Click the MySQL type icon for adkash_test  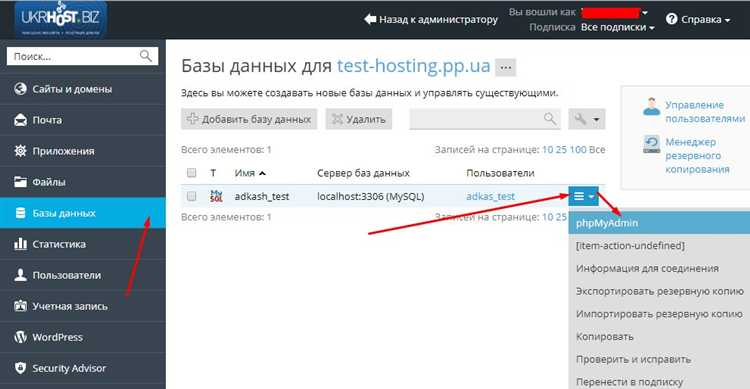pyautogui.click(x=216, y=196)
